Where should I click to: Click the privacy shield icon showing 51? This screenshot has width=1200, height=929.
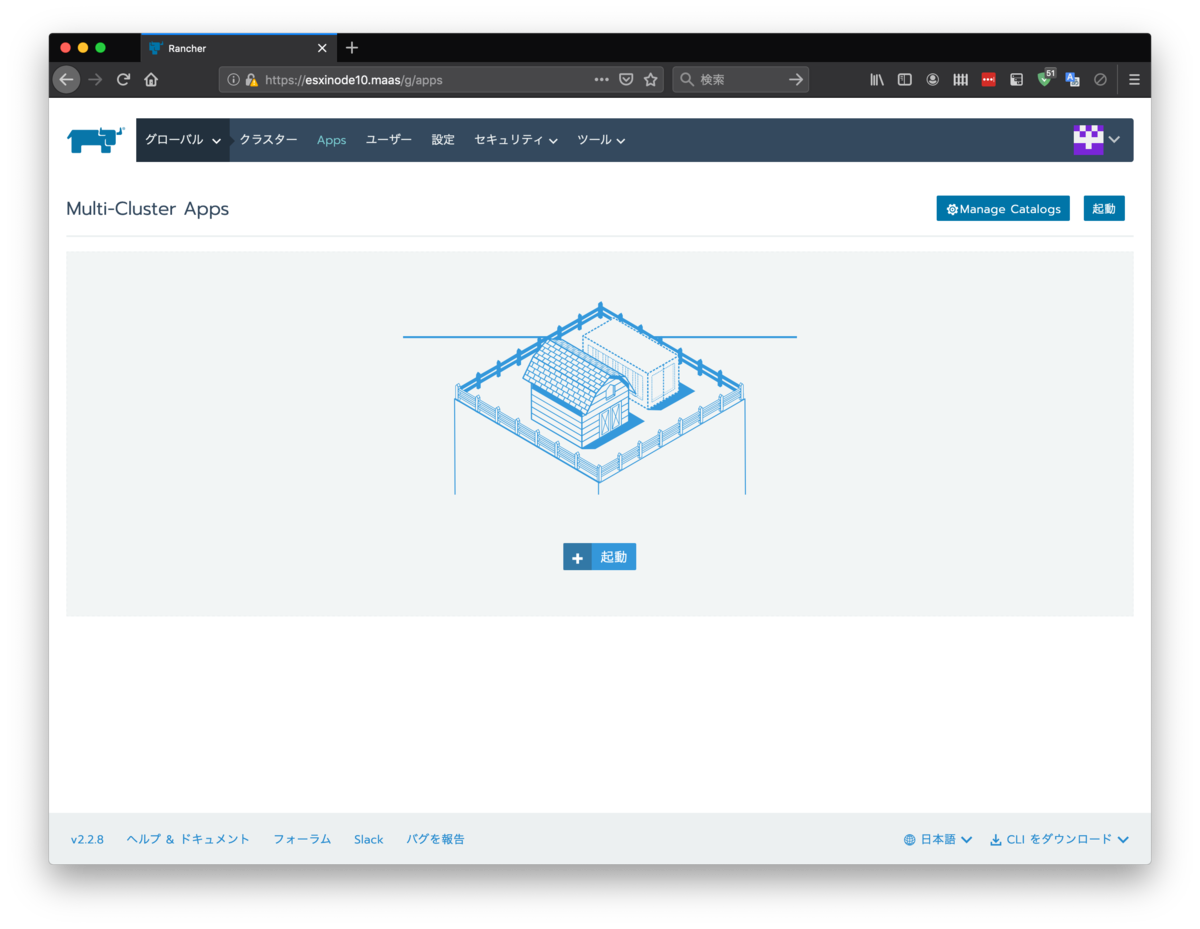pos(1044,79)
